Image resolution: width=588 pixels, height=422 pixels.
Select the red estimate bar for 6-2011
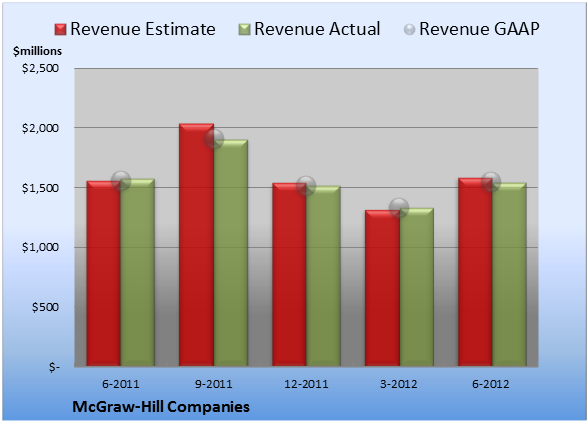pyautogui.click(x=104, y=273)
